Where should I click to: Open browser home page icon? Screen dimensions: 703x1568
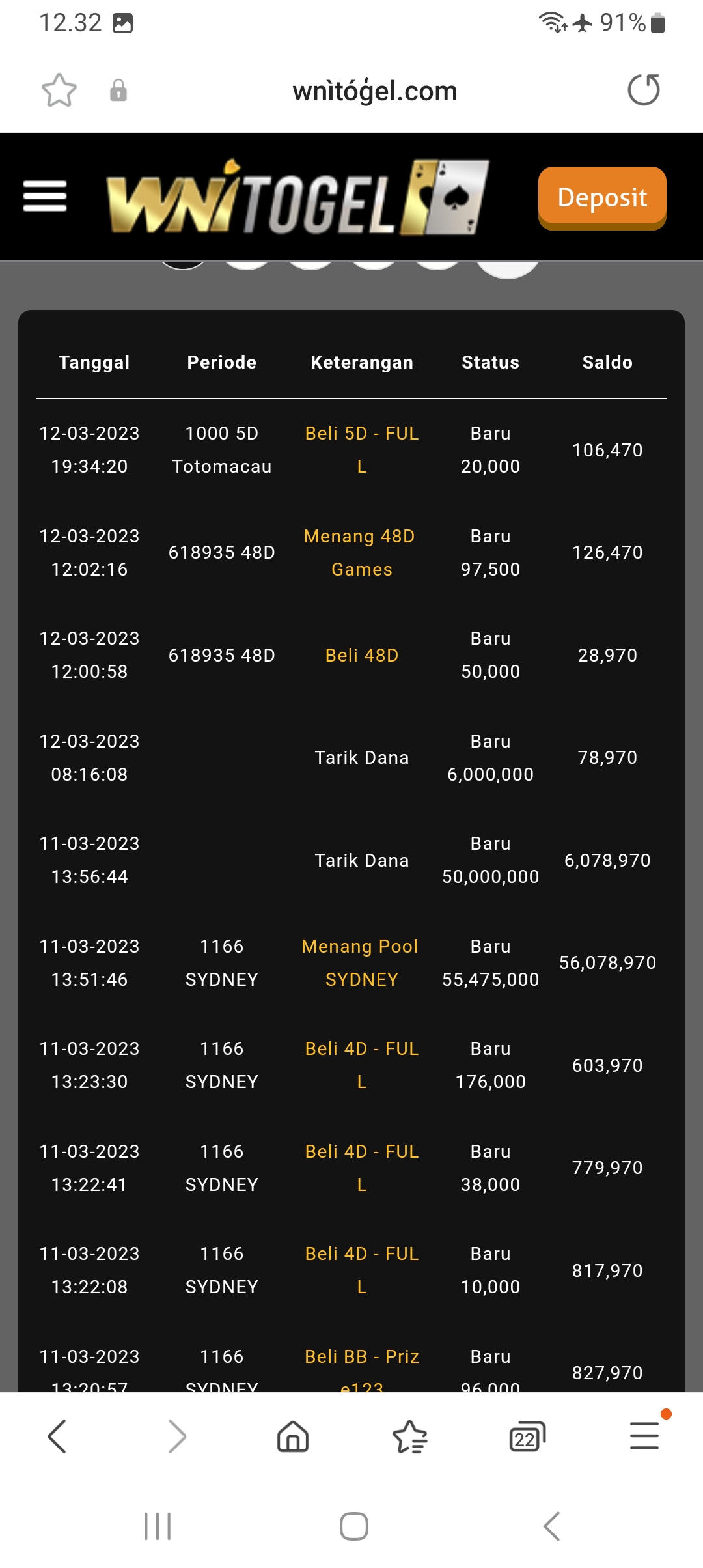click(x=293, y=1436)
